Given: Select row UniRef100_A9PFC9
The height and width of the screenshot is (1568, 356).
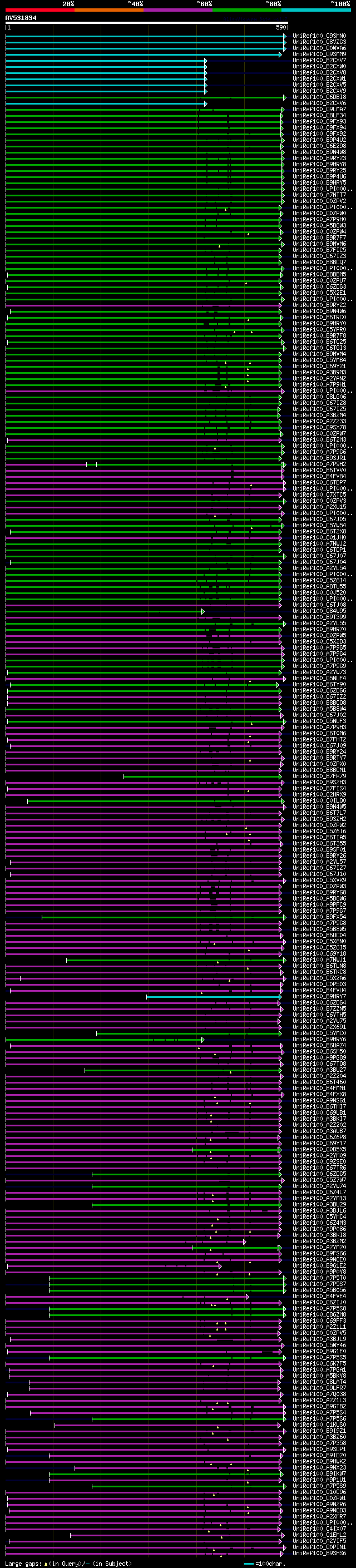Looking at the screenshot, I should (x=319, y=904).
